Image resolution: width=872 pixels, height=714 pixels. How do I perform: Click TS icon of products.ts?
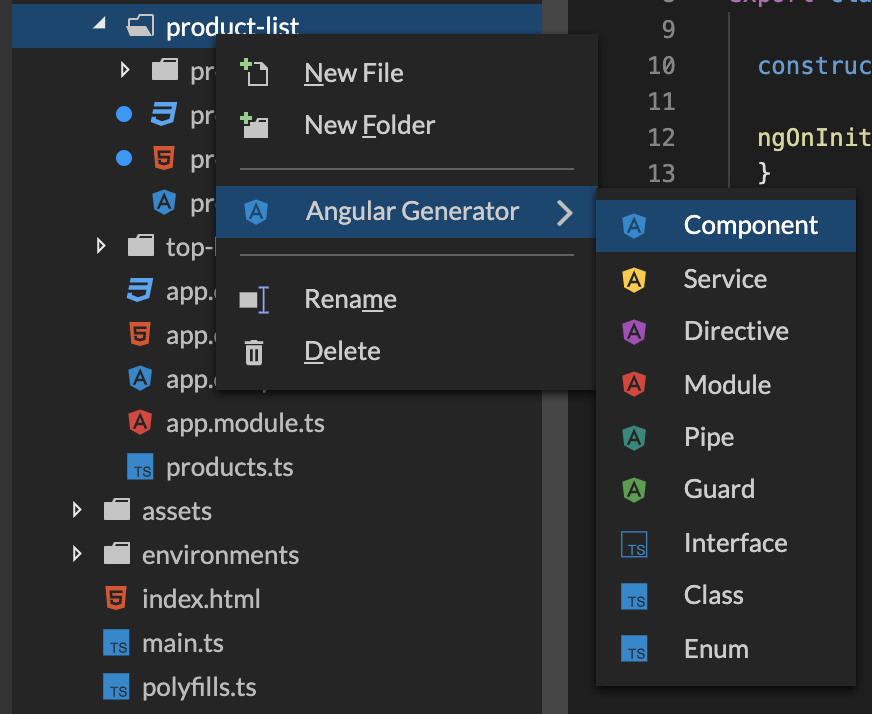coord(140,467)
